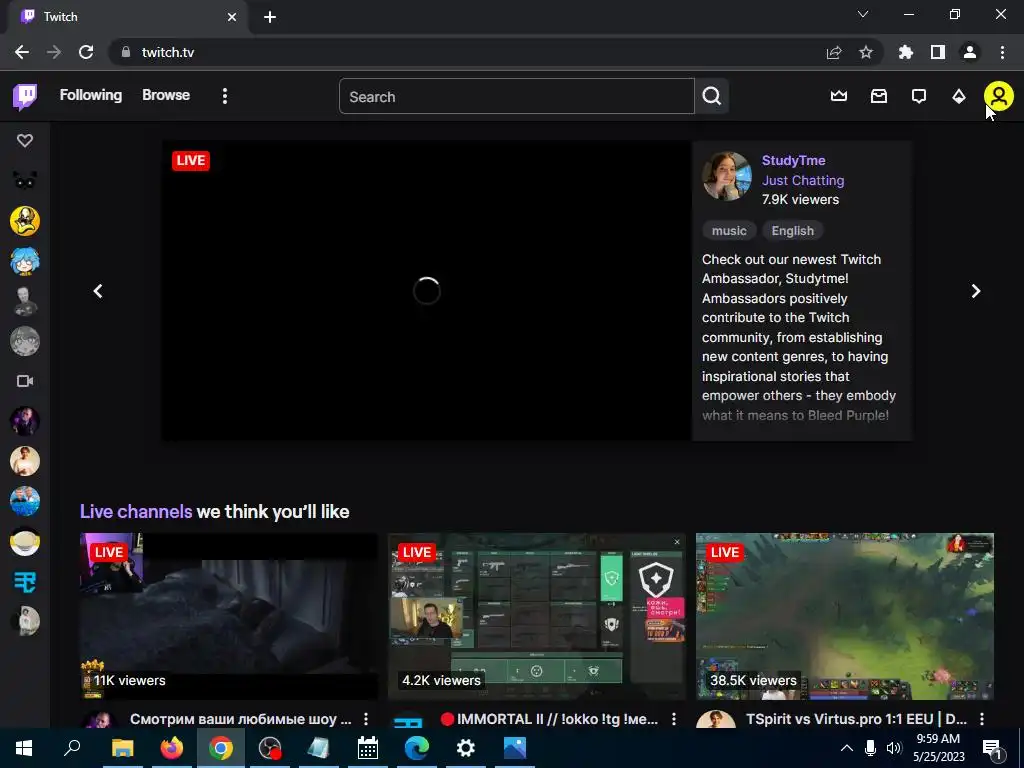Show hidden system tray icons

click(846, 748)
